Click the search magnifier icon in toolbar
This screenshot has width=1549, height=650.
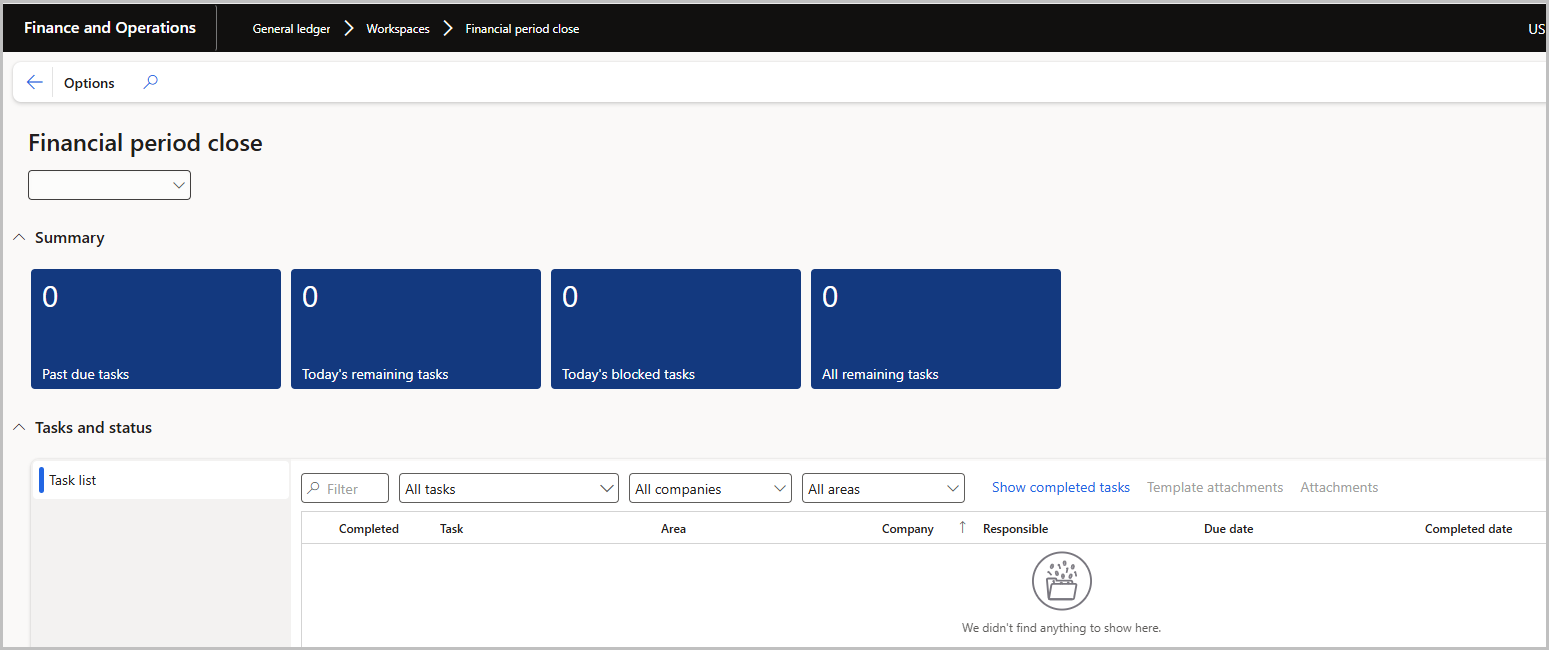pos(150,83)
